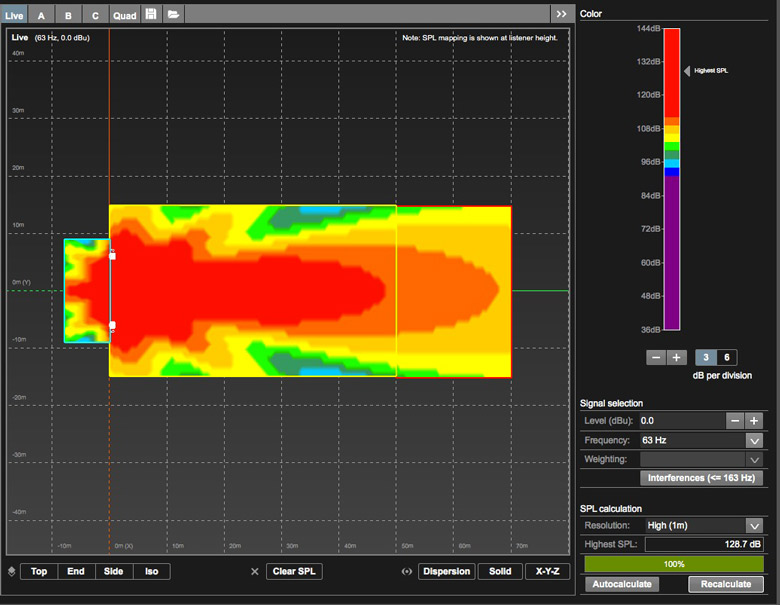Open the Weighting dropdown
The height and width of the screenshot is (605, 780).
click(754, 459)
